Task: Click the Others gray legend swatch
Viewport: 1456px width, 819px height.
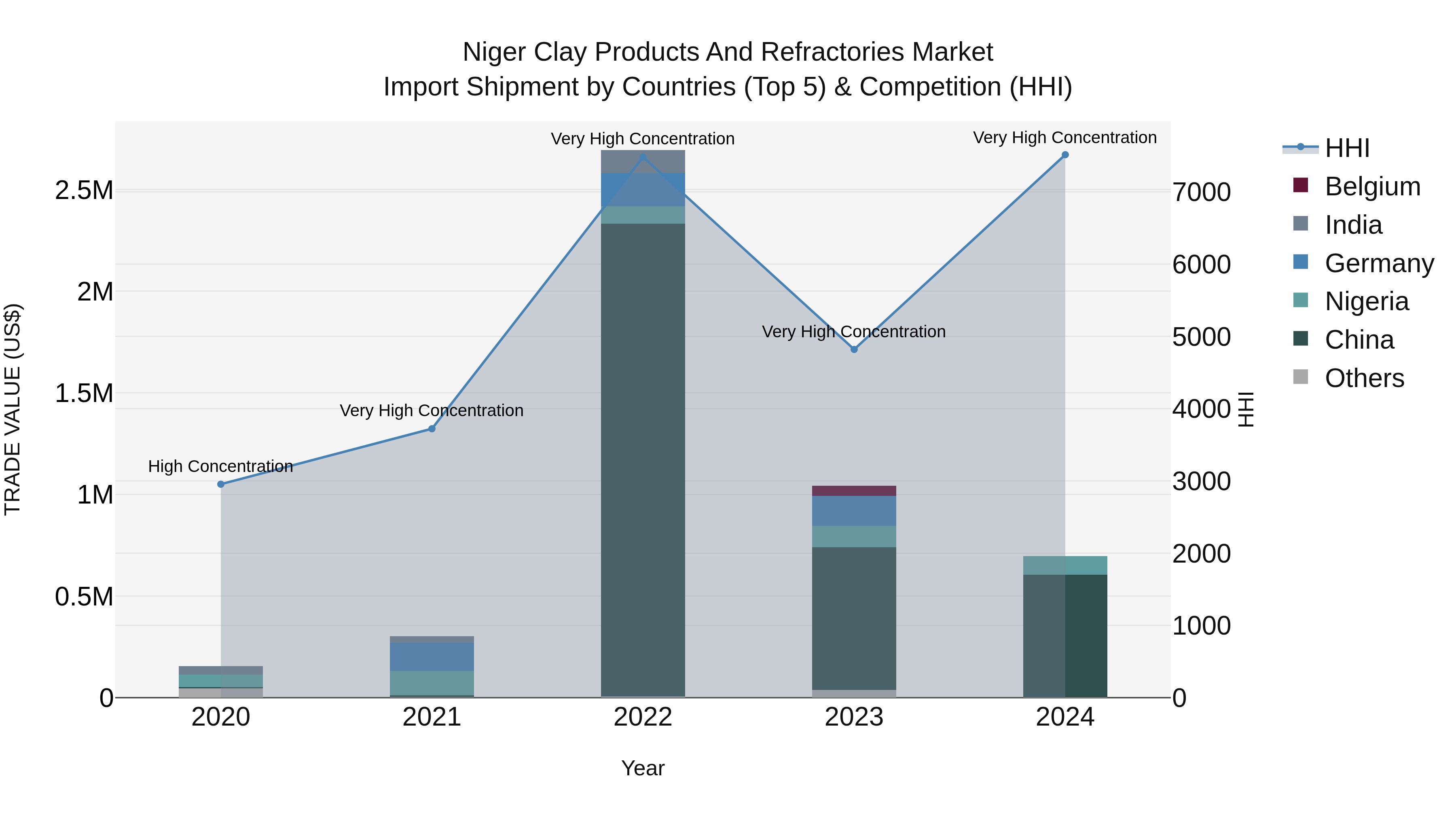Action: click(1301, 377)
